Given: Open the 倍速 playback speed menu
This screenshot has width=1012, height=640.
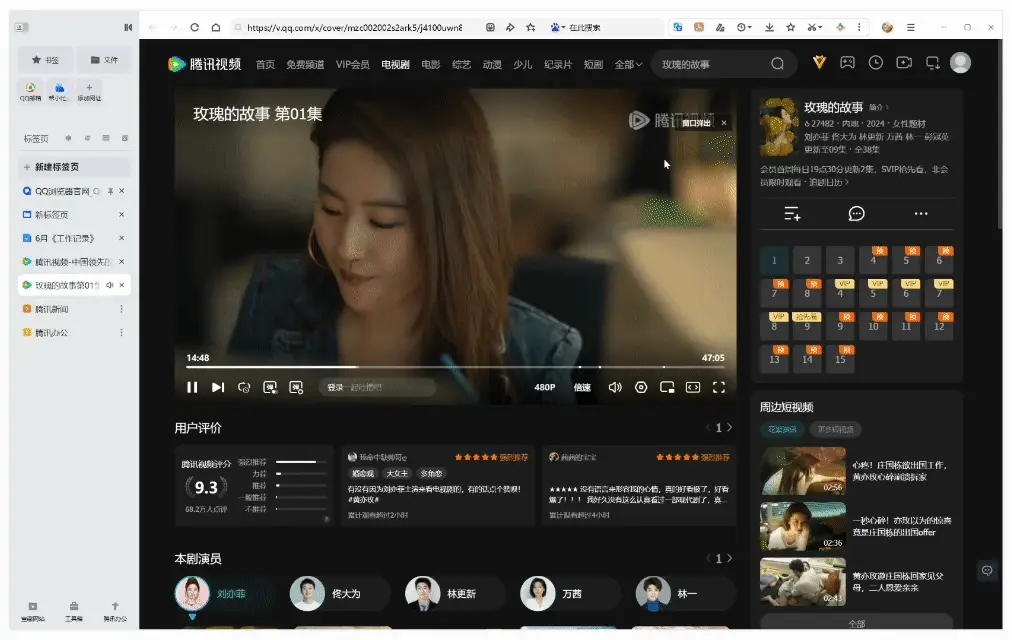Looking at the screenshot, I should (x=582, y=387).
